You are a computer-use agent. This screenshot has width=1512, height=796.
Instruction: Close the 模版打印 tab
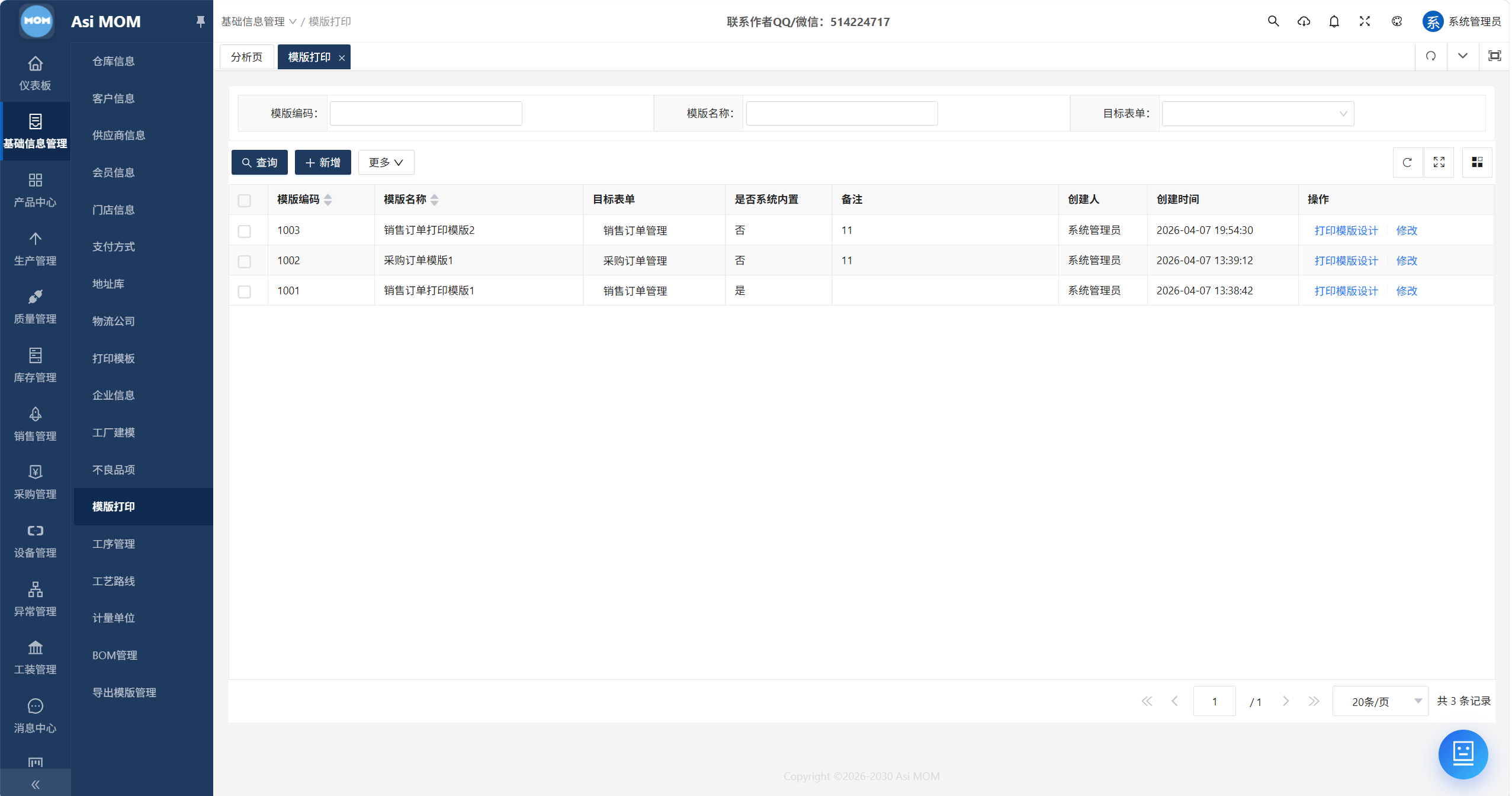[x=342, y=57]
